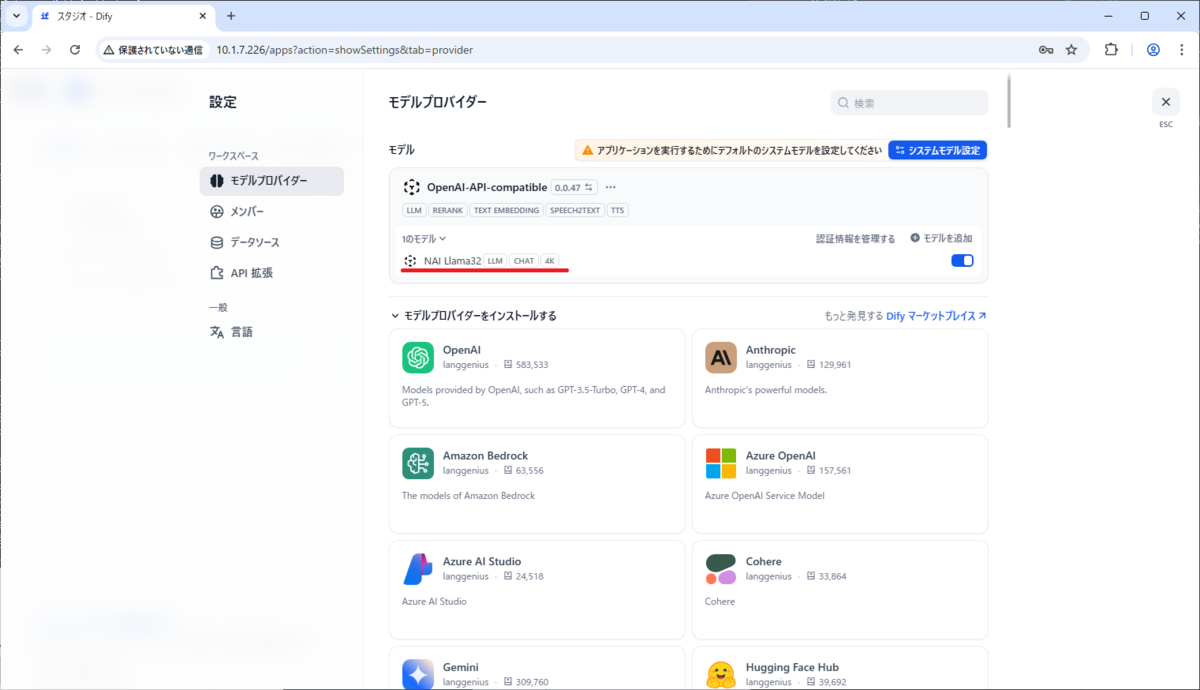Screen dimensions: 1200x690
Task: Click the 4K context tag on NAI Llama32
Action: [x=550, y=261]
